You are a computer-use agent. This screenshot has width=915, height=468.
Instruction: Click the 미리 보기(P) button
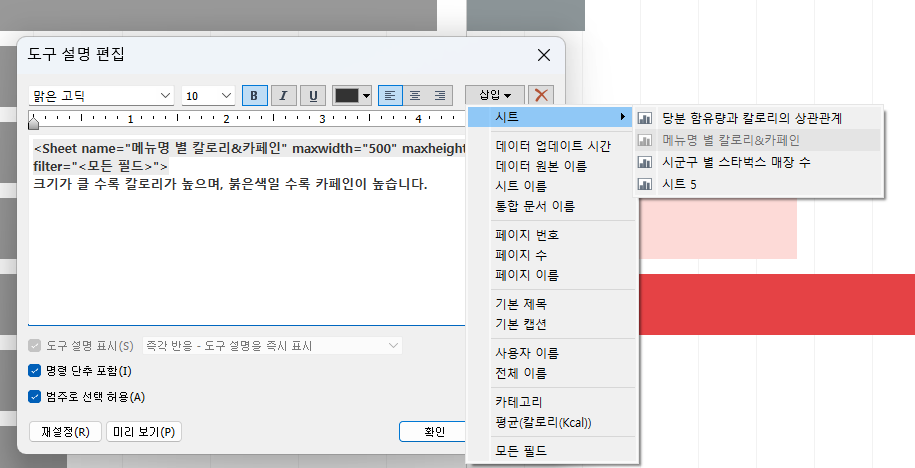[144, 432]
